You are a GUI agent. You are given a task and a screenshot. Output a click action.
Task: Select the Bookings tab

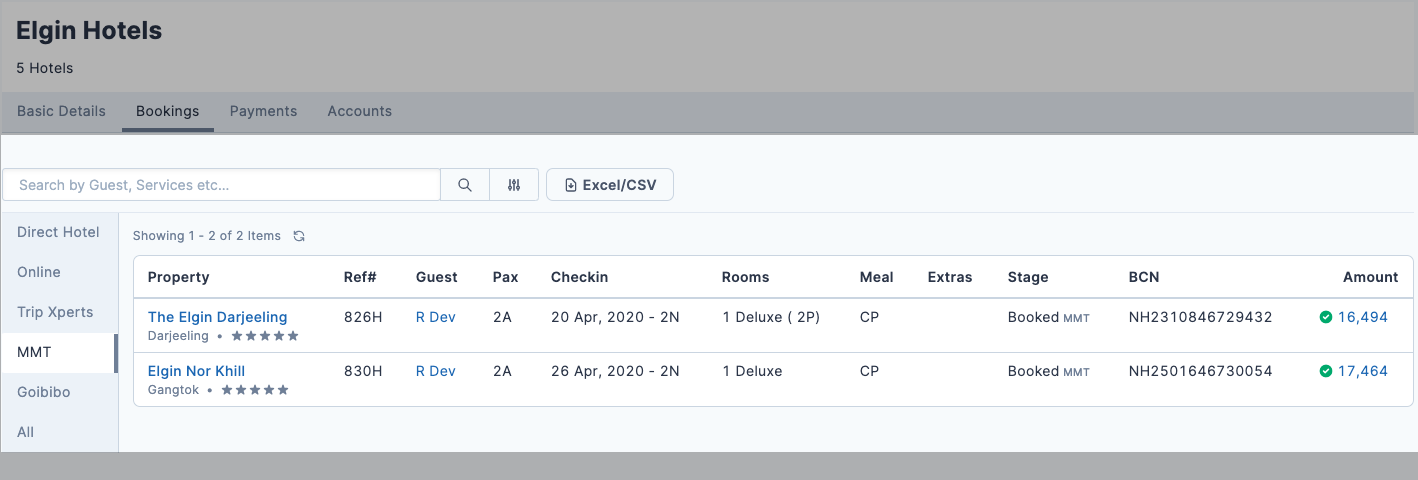point(167,111)
